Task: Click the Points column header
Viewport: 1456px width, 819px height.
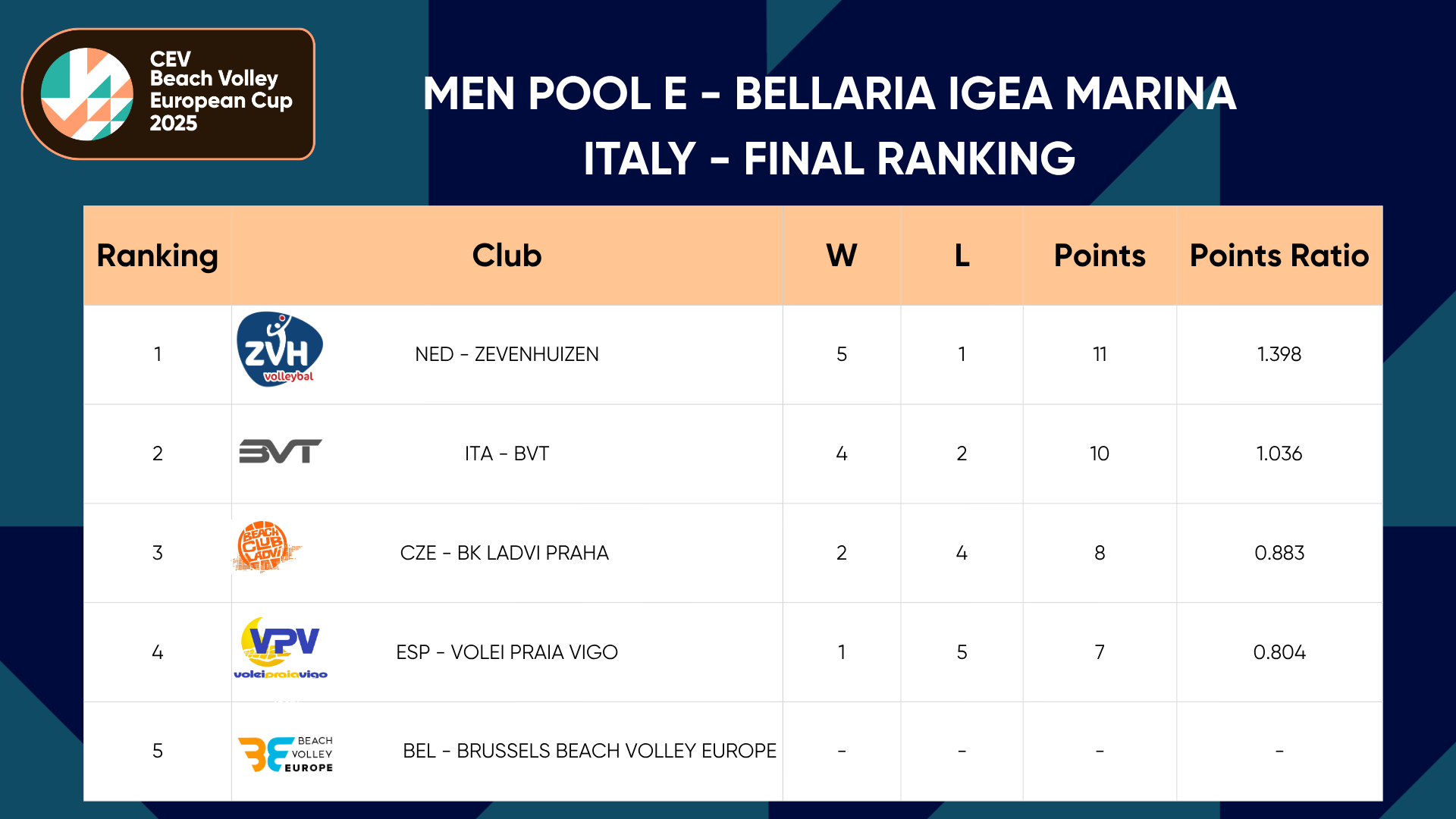Action: click(1099, 256)
